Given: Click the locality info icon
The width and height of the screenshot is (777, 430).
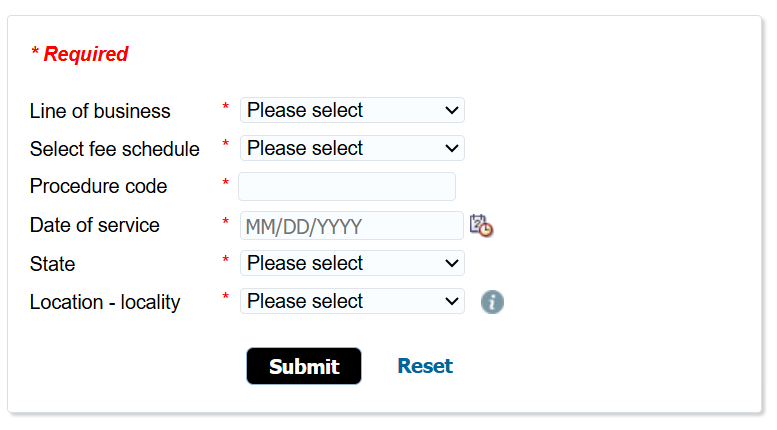Looking at the screenshot, I should pos(492,302).
